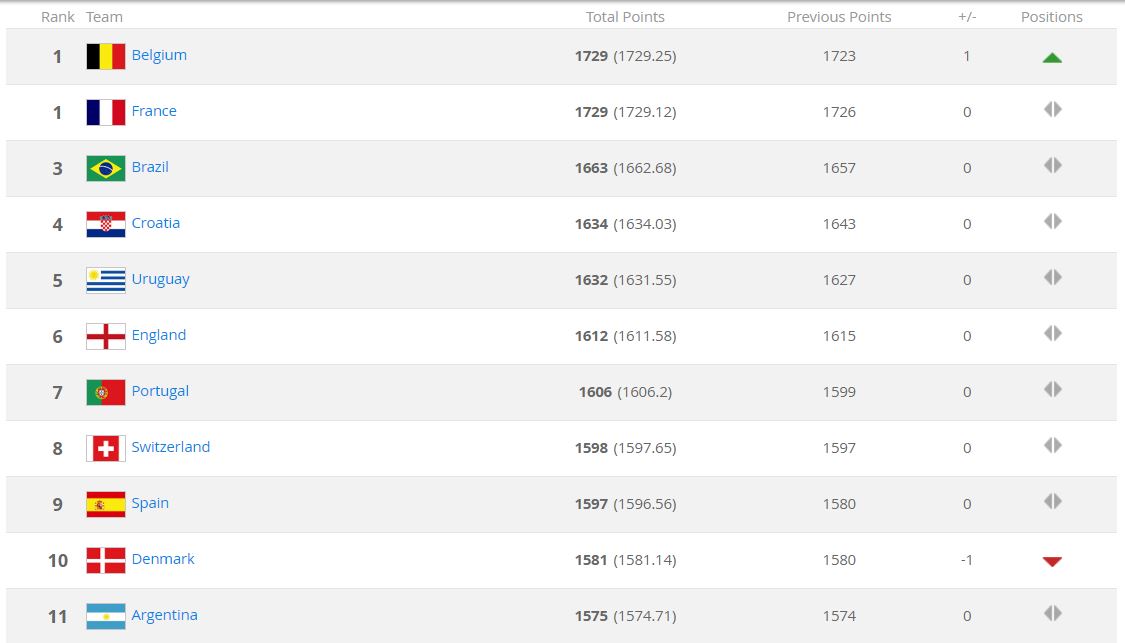Open the France team link
This screenshot has width=1125, height=643.
coord(154,111)
